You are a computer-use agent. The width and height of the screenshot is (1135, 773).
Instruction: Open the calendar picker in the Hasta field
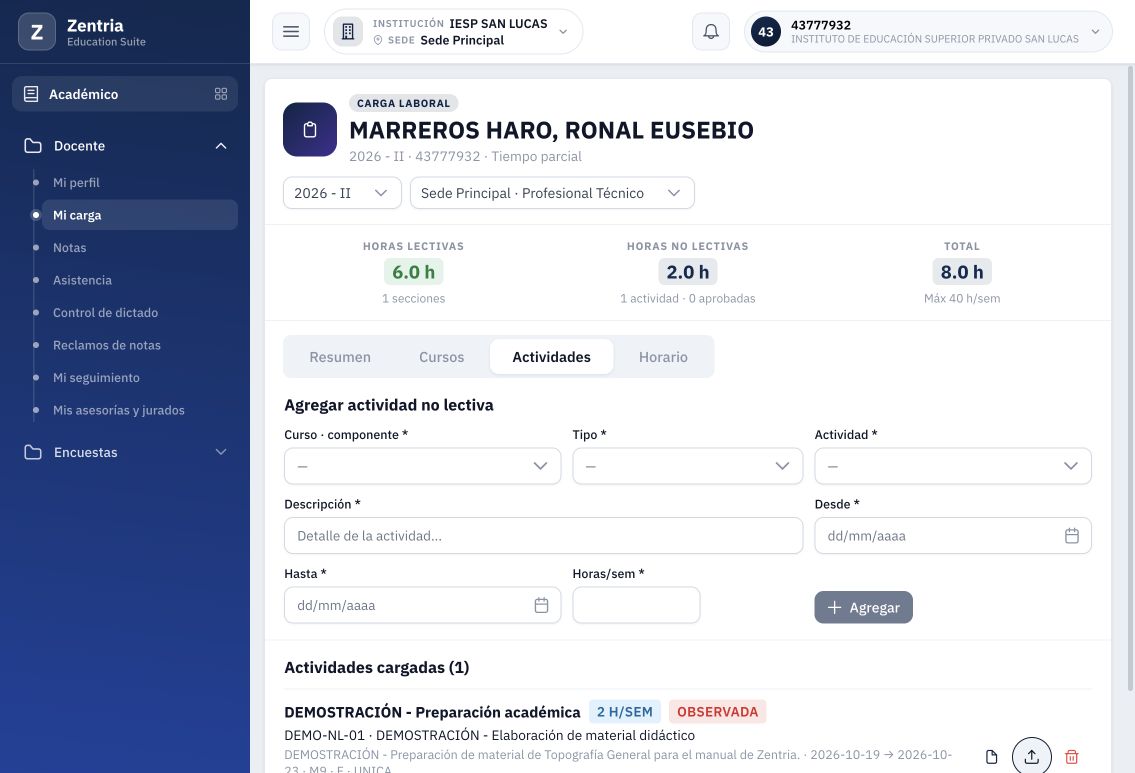click(x=541, y=605)
